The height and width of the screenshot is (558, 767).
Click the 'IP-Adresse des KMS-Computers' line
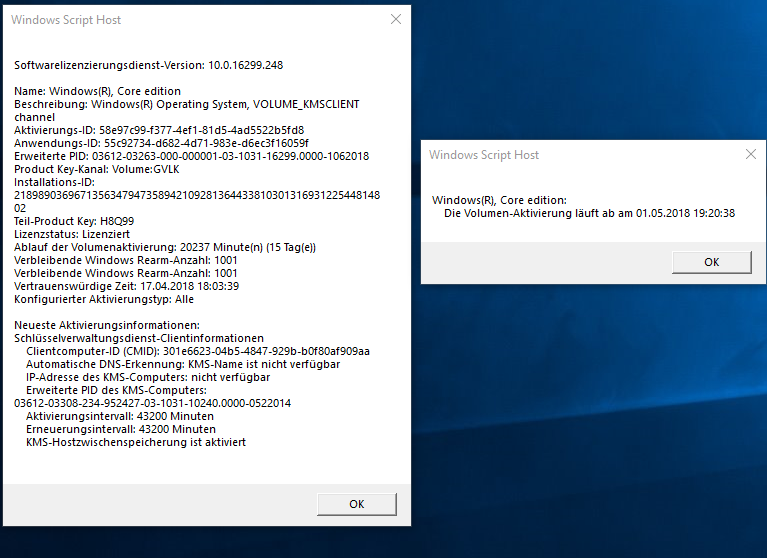click(148, 377)
